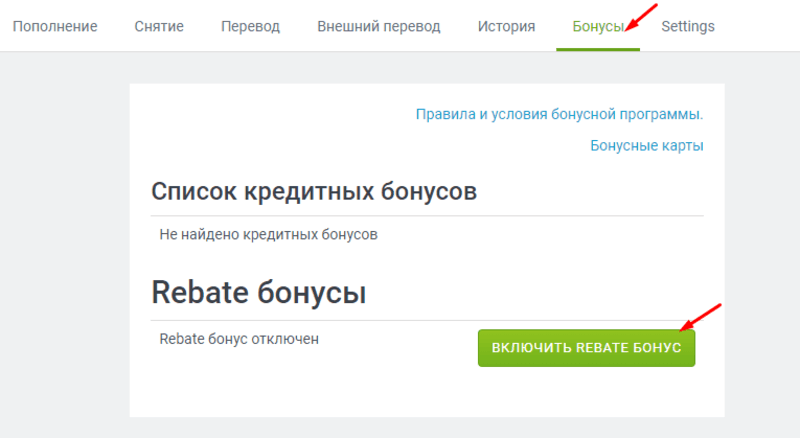Switch to the Снятие tab
The height and width of the screenshot is (438, 800).
tap(159, 26)
